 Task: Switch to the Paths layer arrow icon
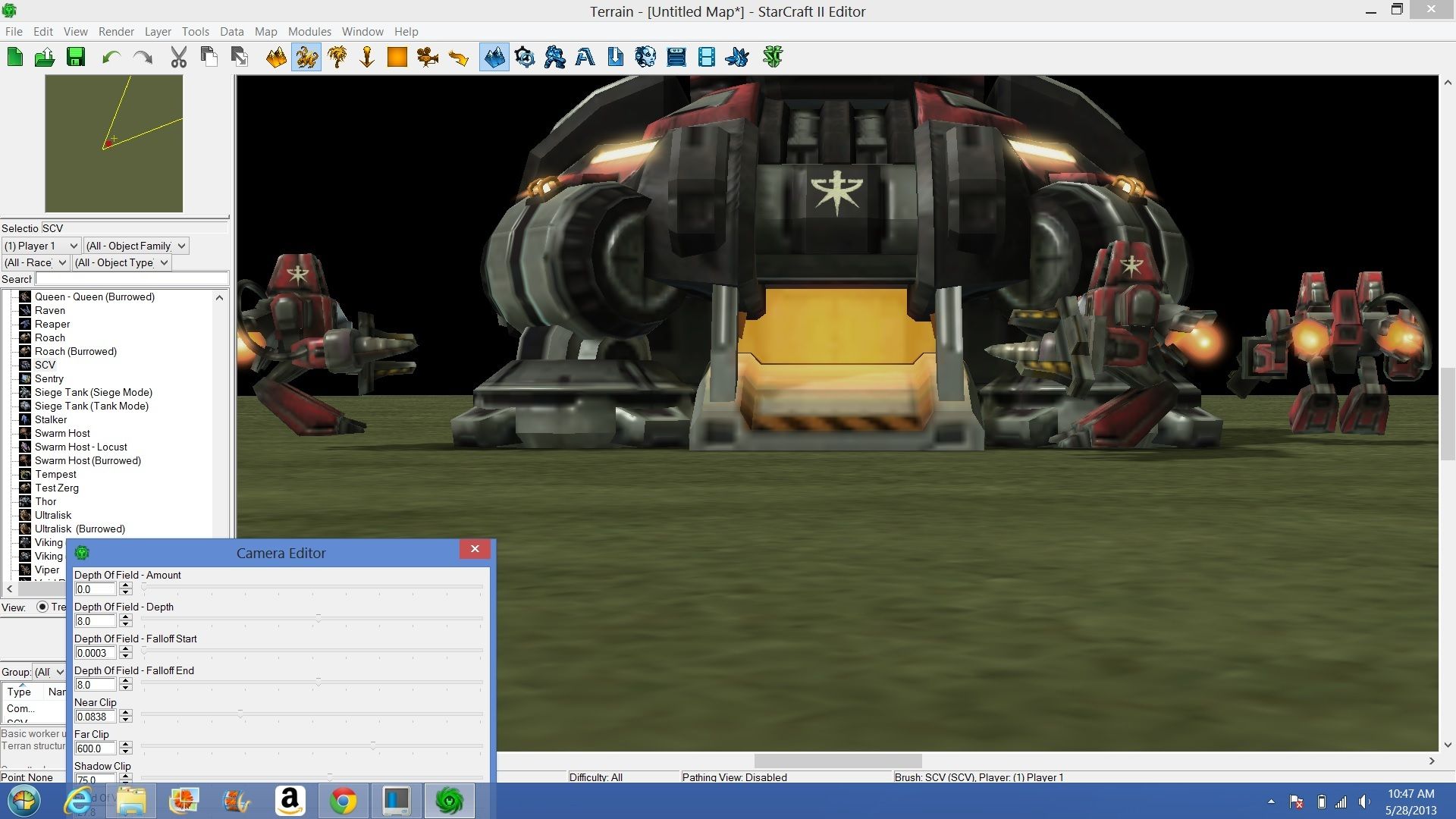pyautogui.click(x=458, y=57)
